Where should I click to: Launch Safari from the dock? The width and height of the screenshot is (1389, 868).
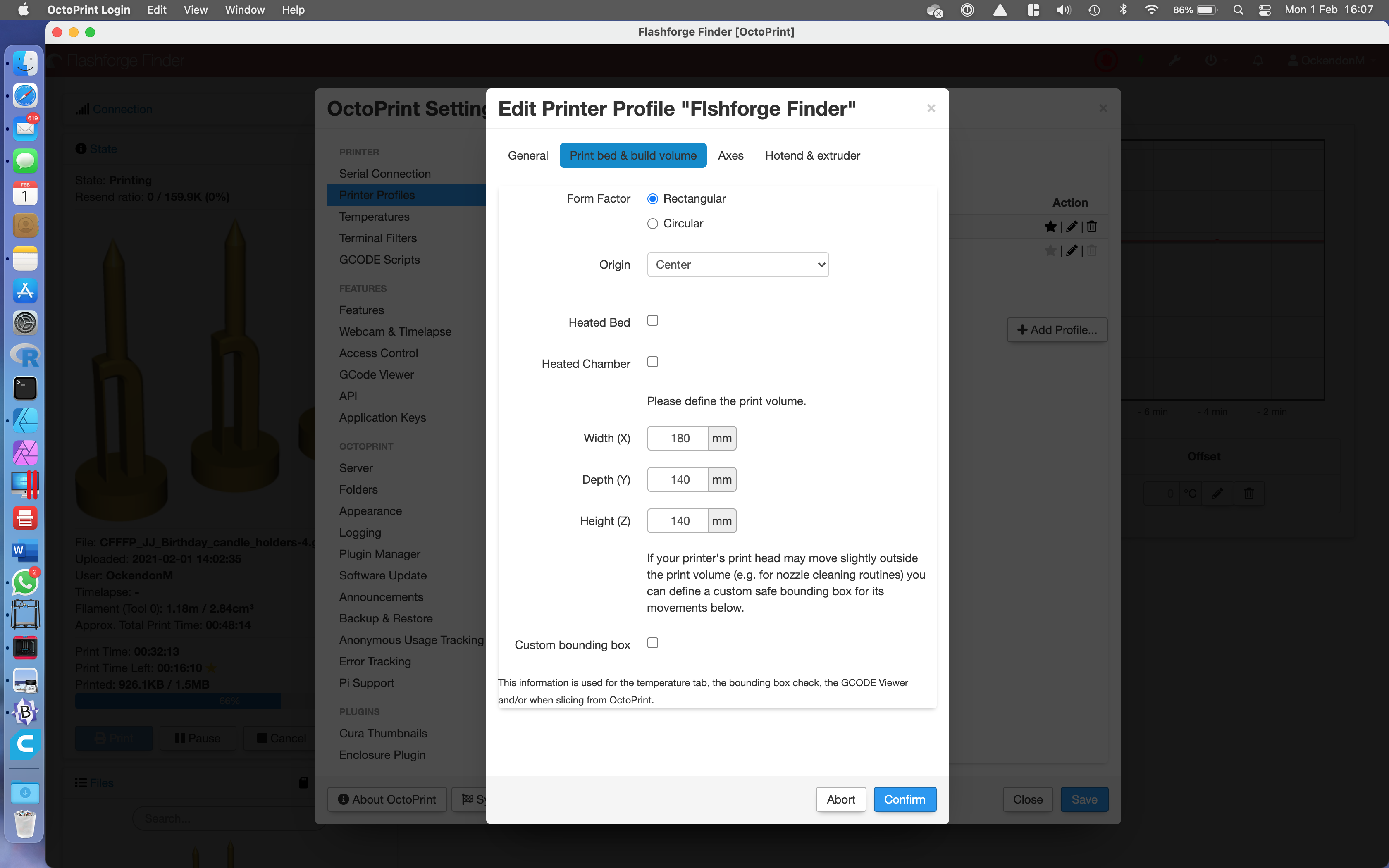25,95
